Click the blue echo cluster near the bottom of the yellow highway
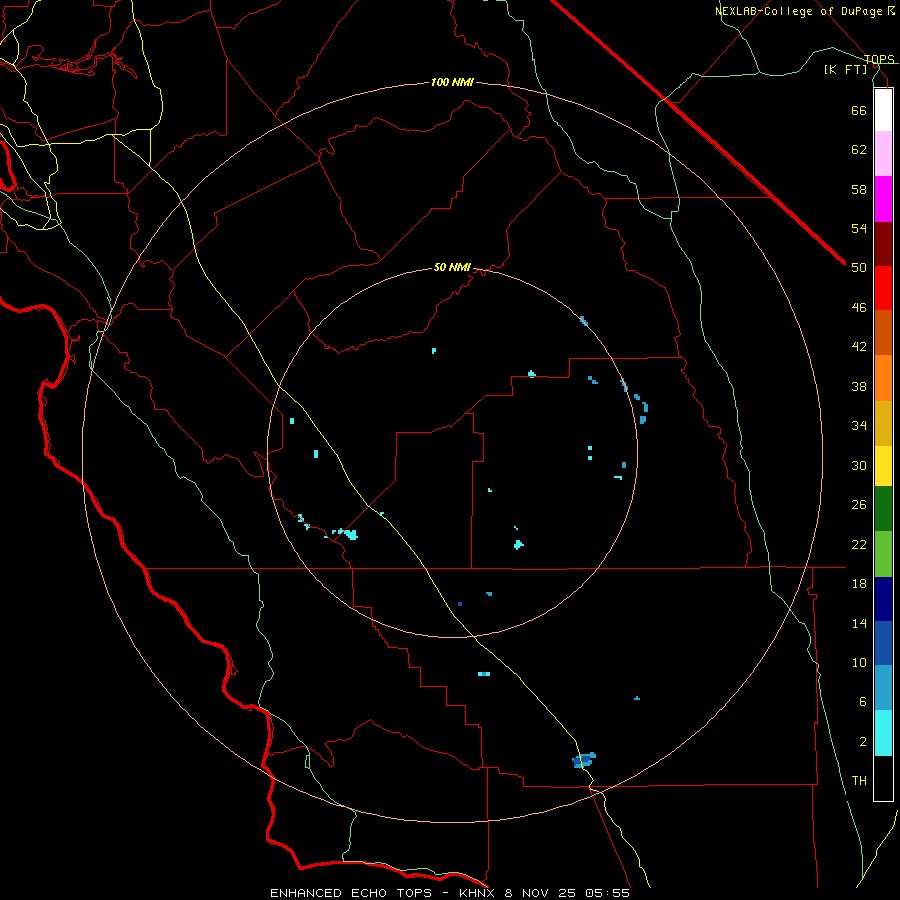900x900 pixels. (x=584, y=760)
